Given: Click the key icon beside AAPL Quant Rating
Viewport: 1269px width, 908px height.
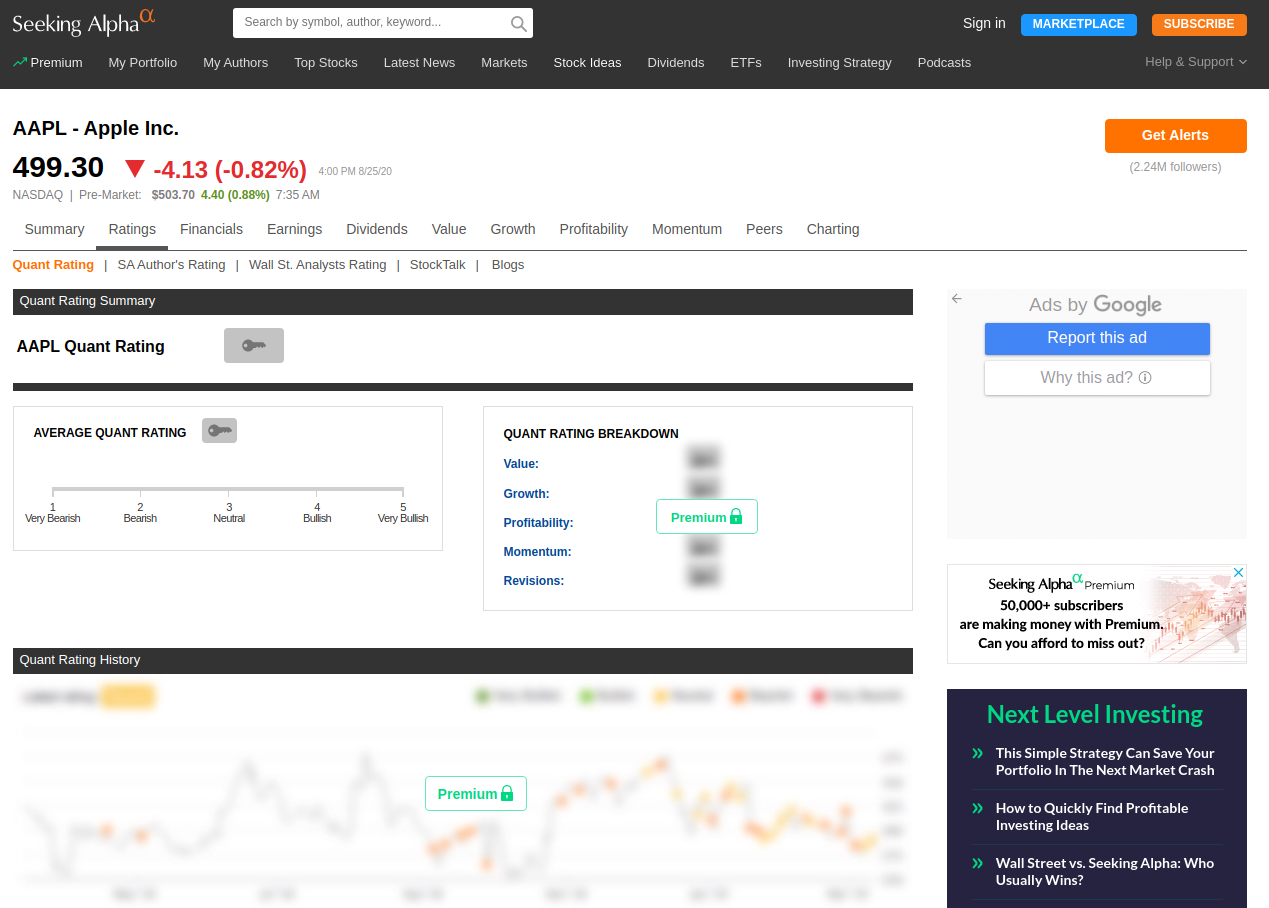Looking at the screenshot, I should pyautogui.click(x=254, y=345).
